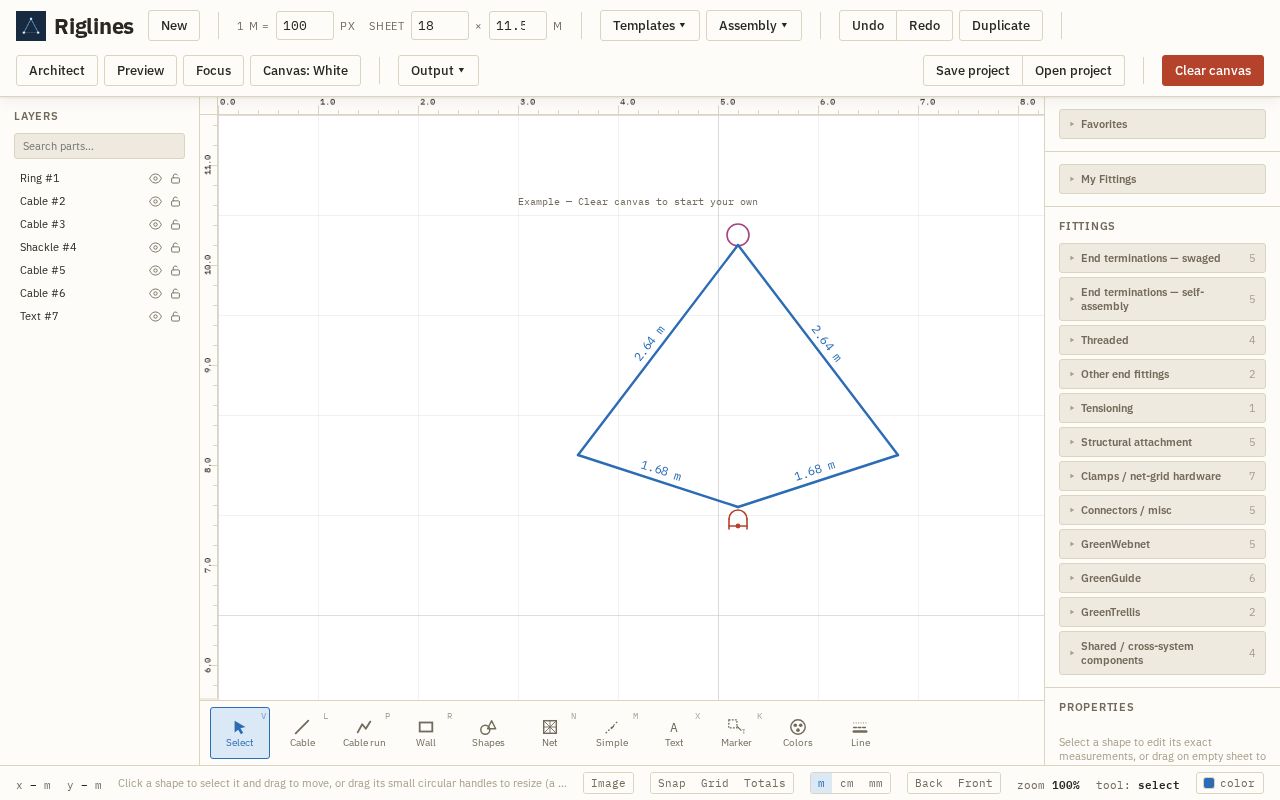Click the Search parts field
Viewport: 1280px width, 800px height.
[x=99, y=146]
